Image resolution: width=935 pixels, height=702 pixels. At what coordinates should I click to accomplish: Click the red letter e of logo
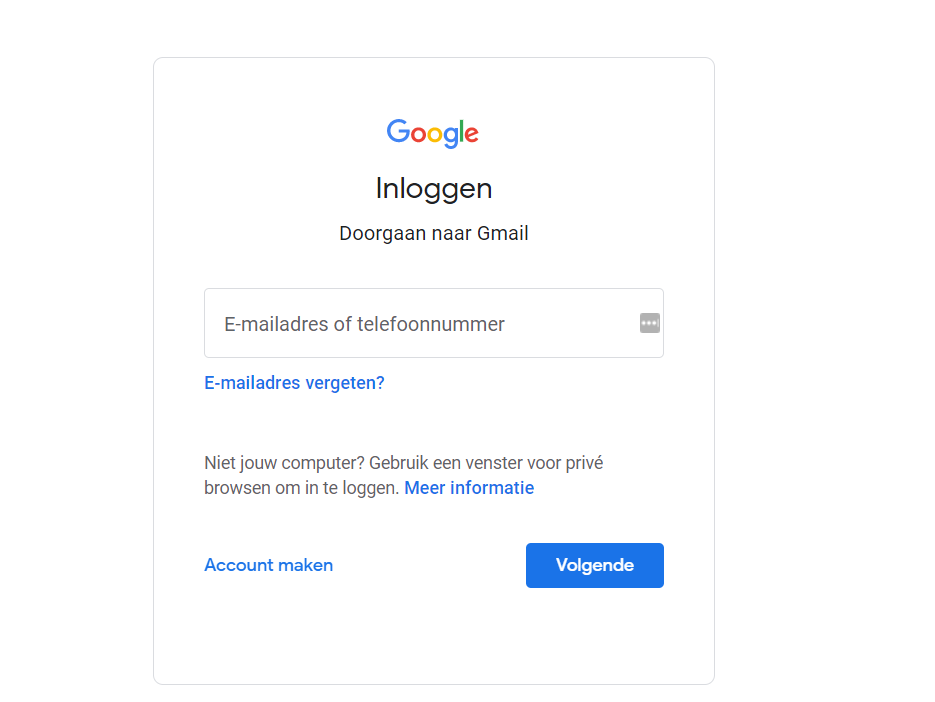472,135
